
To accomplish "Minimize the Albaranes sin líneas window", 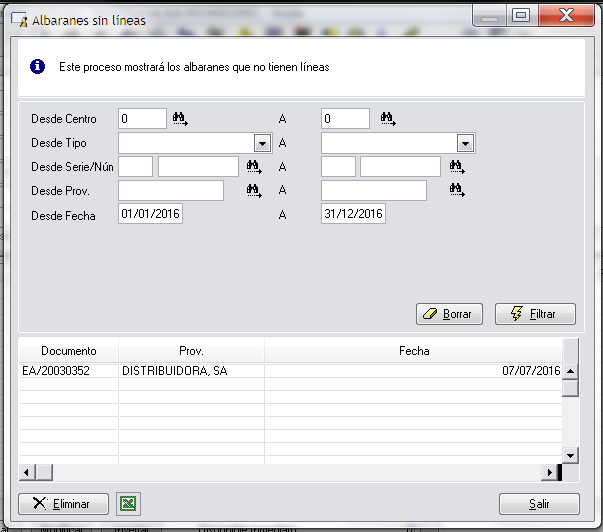I will [490, 15].
